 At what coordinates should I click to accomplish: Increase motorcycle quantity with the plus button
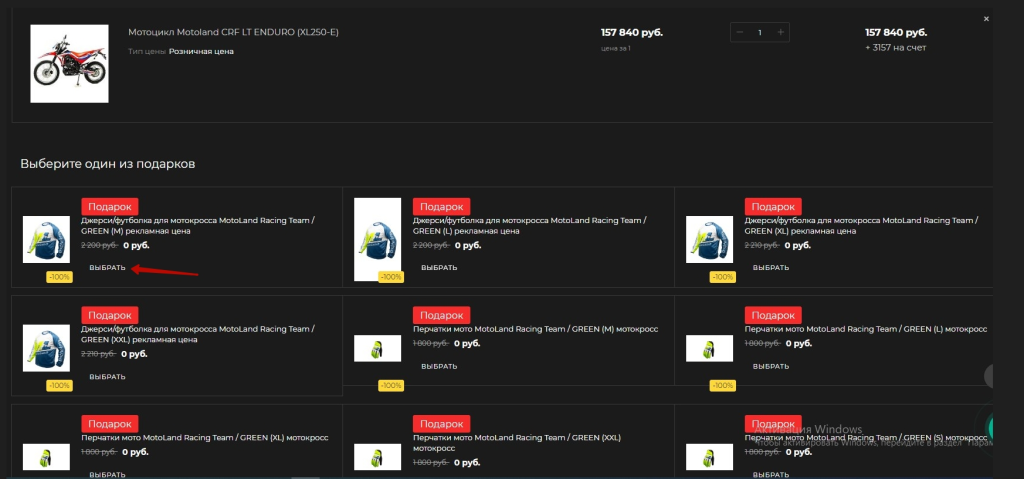click(x=781, y=33)
